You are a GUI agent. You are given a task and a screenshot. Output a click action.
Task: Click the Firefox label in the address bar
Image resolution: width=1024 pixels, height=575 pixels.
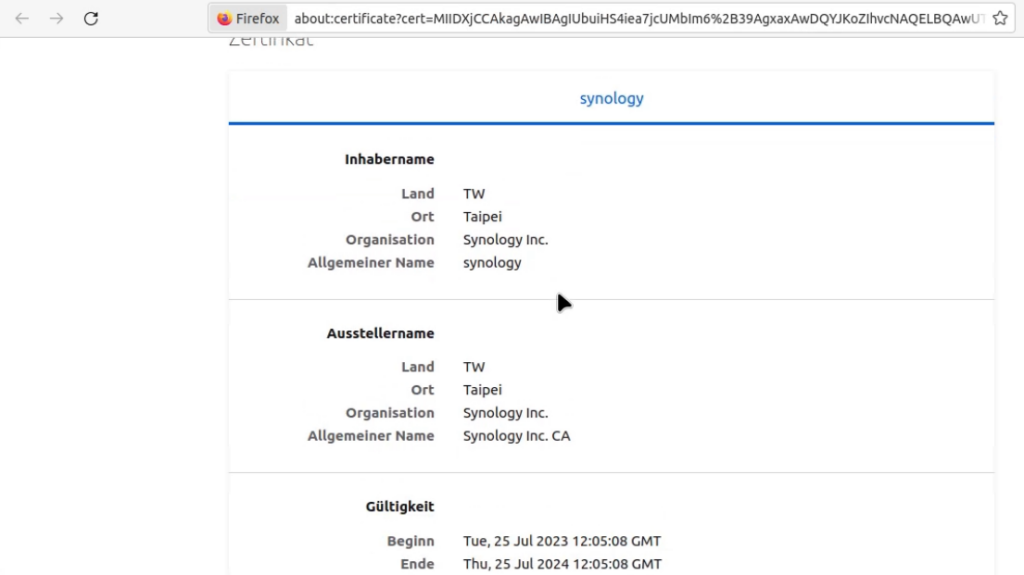pos(257,19)
